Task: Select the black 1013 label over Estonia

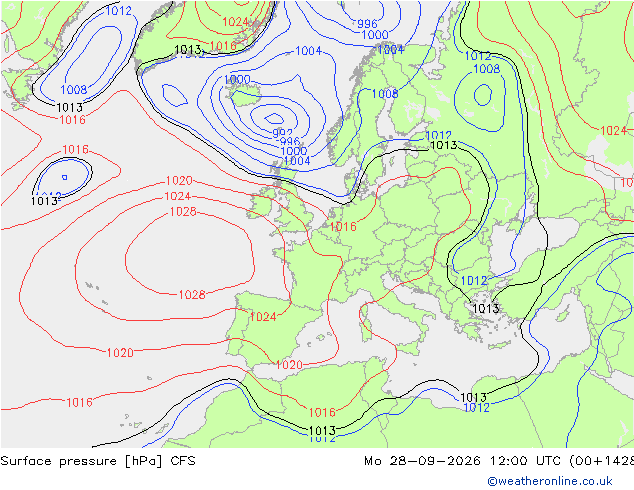Action: (444, 145)
